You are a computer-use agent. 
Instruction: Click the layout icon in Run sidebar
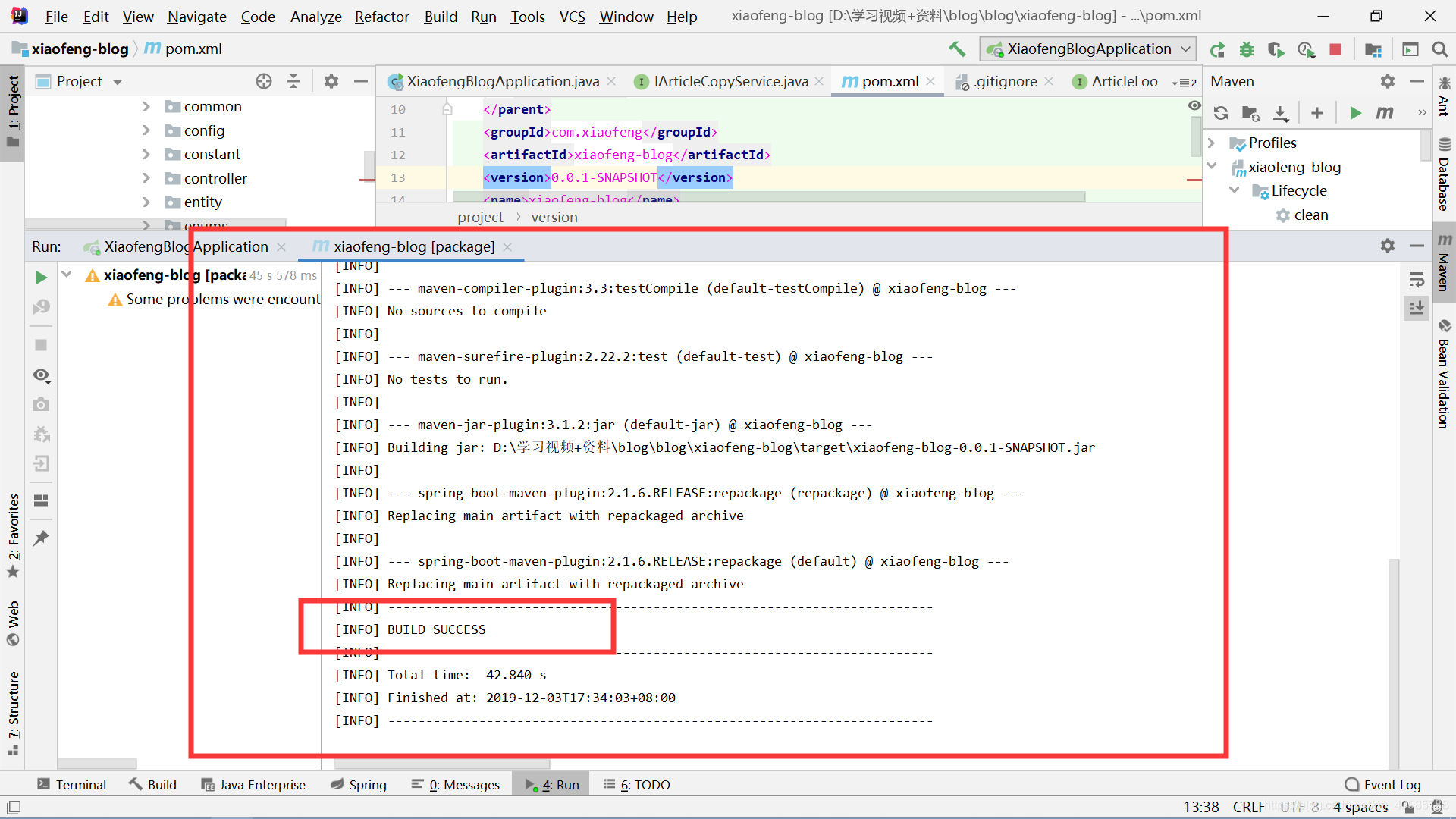point(41,500)
